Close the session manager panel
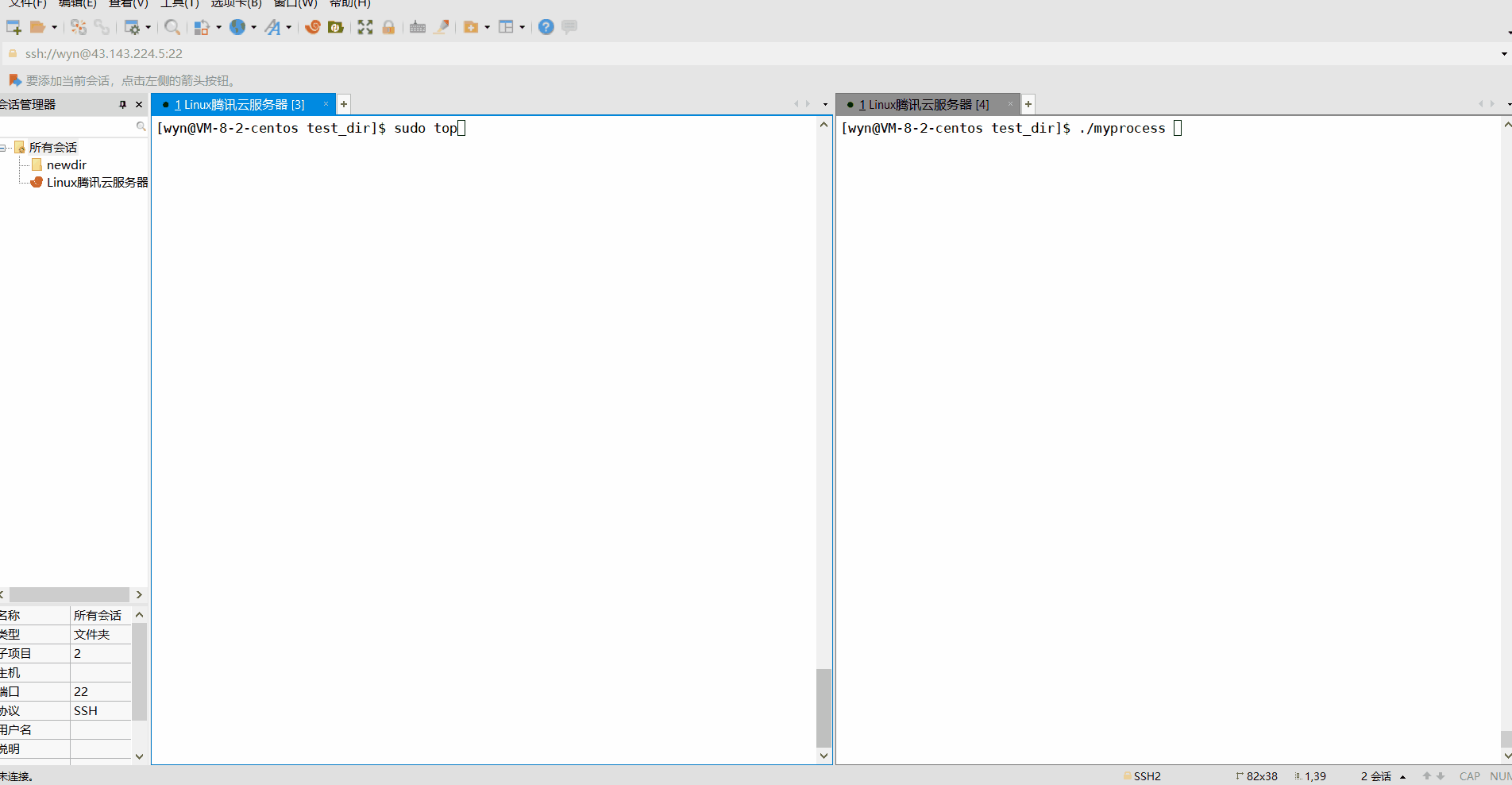 [x=139, y=104]
